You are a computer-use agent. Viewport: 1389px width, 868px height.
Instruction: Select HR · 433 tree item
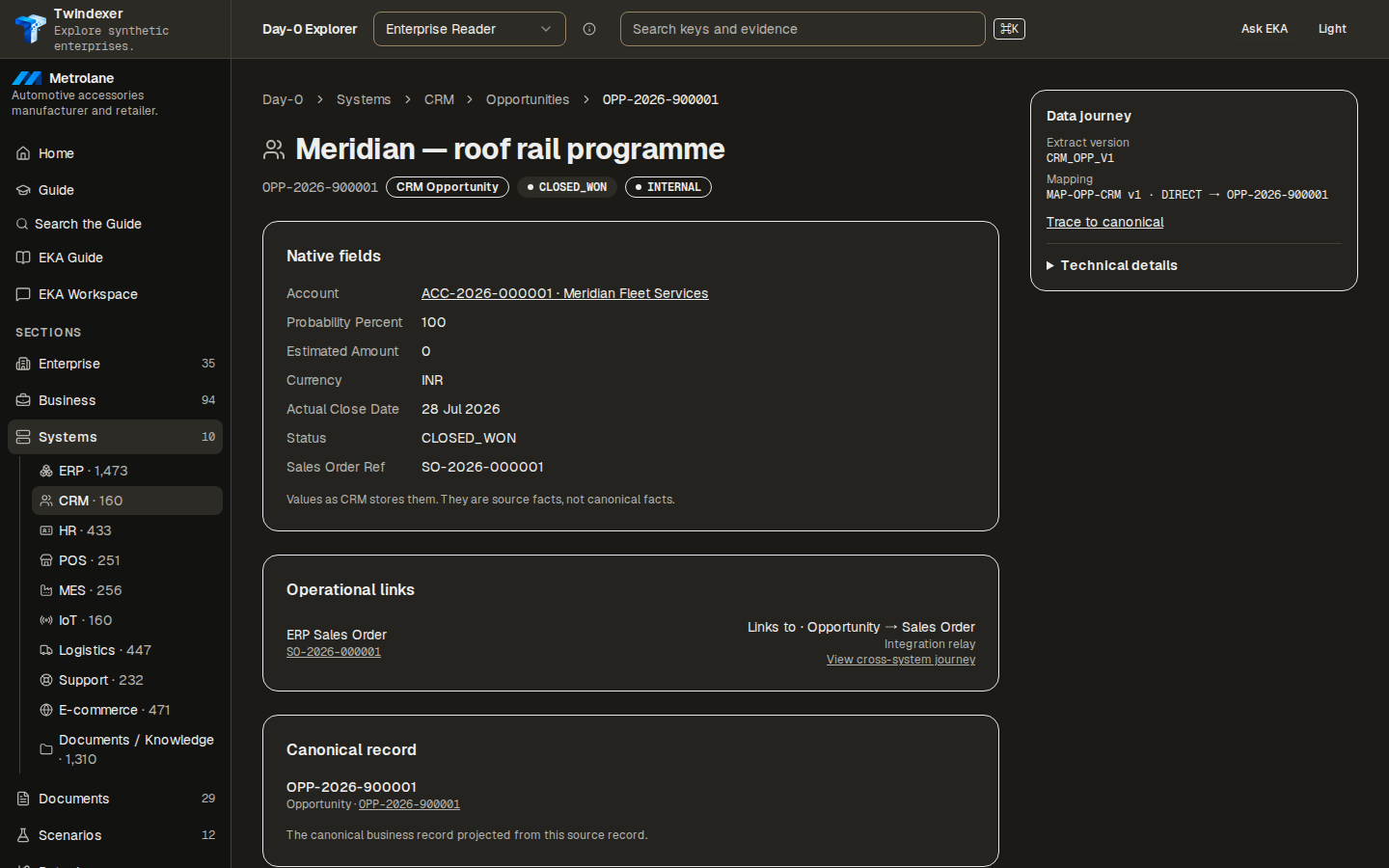point(127,530)
